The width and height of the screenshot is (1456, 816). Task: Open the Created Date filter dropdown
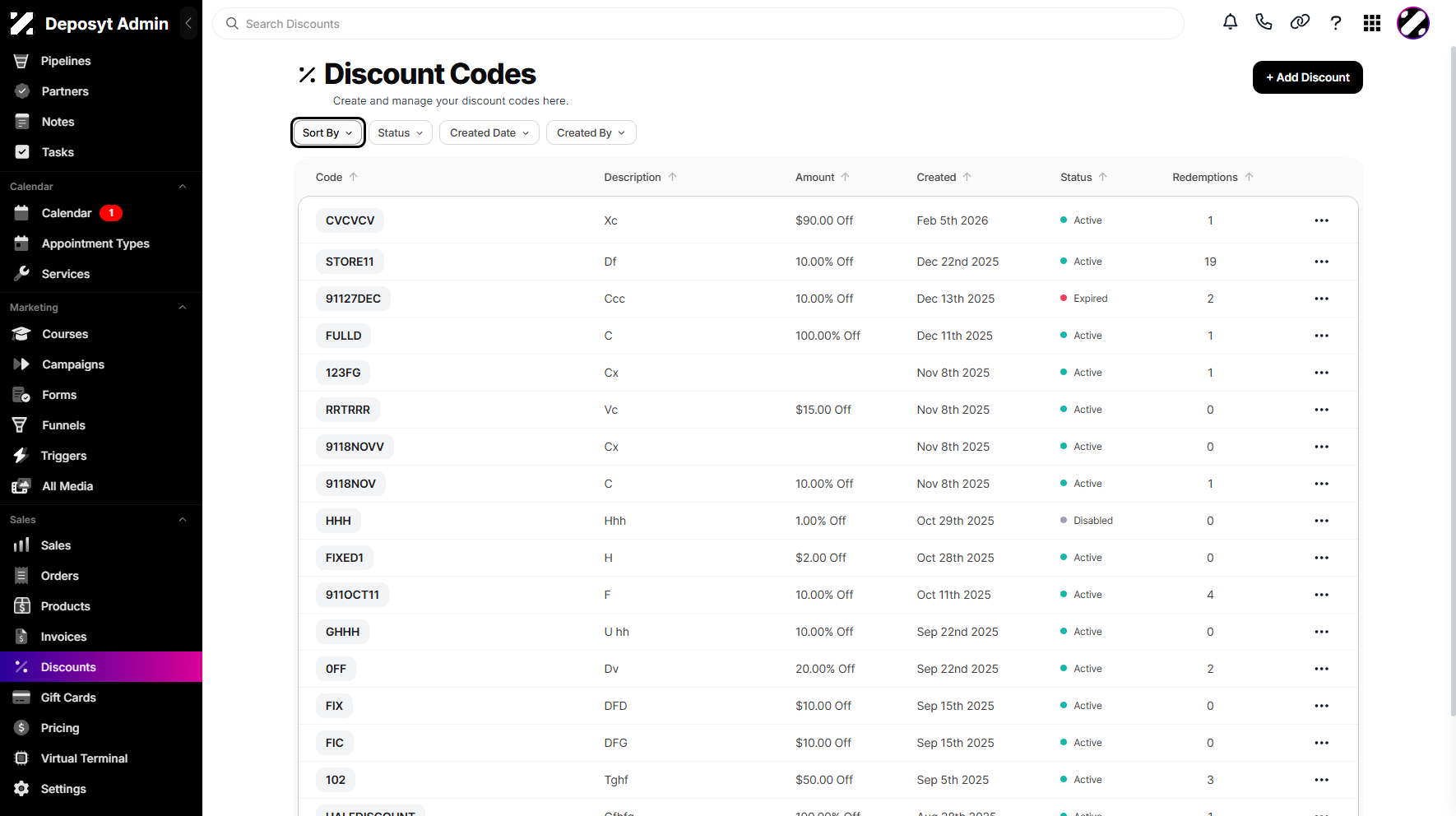tap(489, 132)
